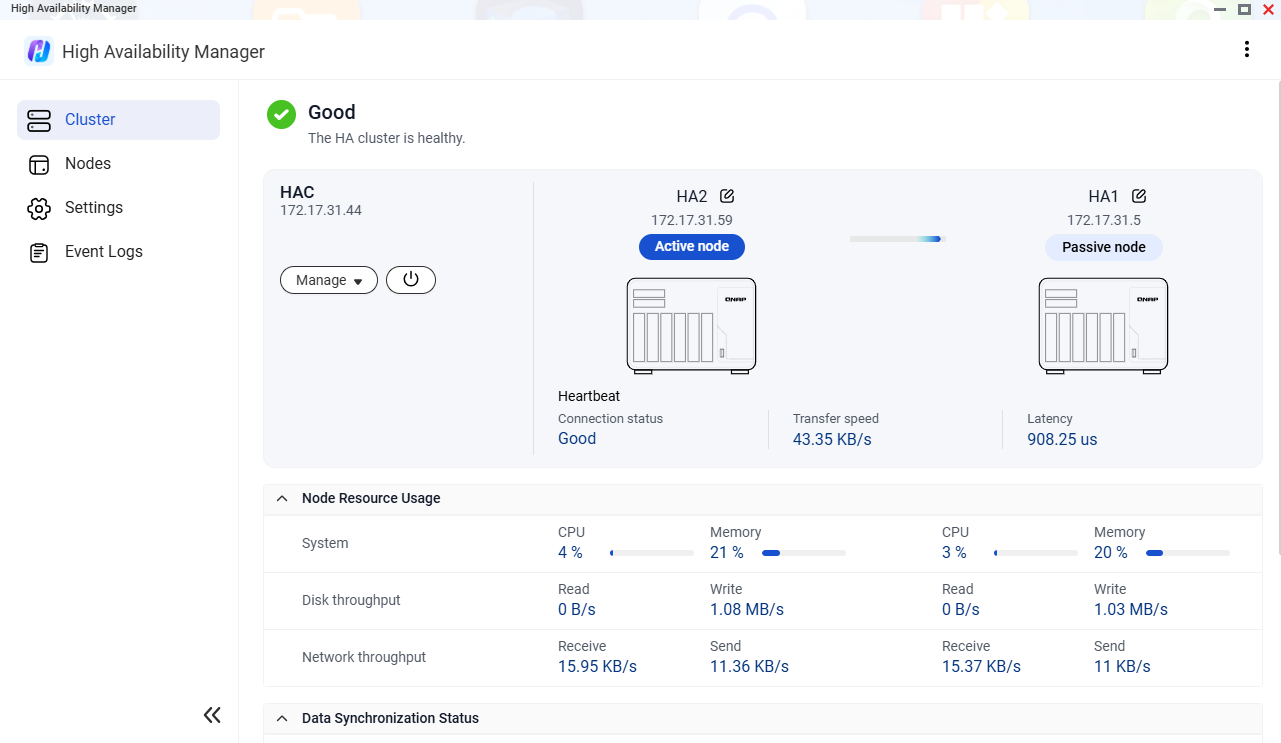Click the Write value 1.03 MB/s
The image size is (1281, 743).
[x=1131, y=609]
